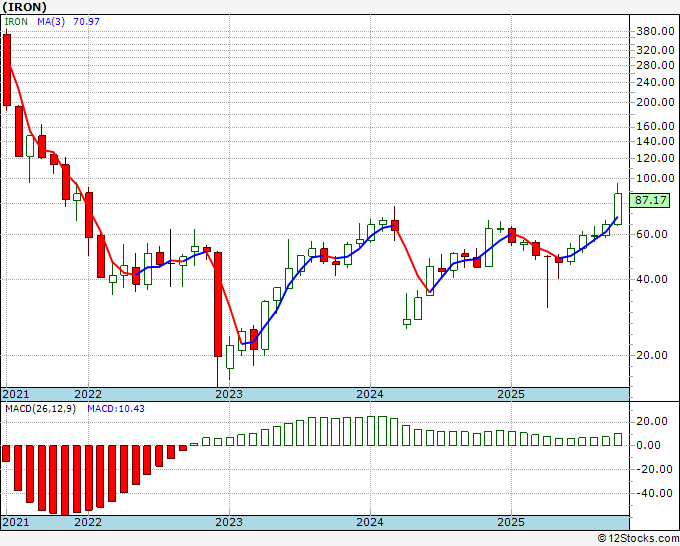Click the 380.00 price axis label
The width and height of the screenshot is (680, 546).
(655, 31)
